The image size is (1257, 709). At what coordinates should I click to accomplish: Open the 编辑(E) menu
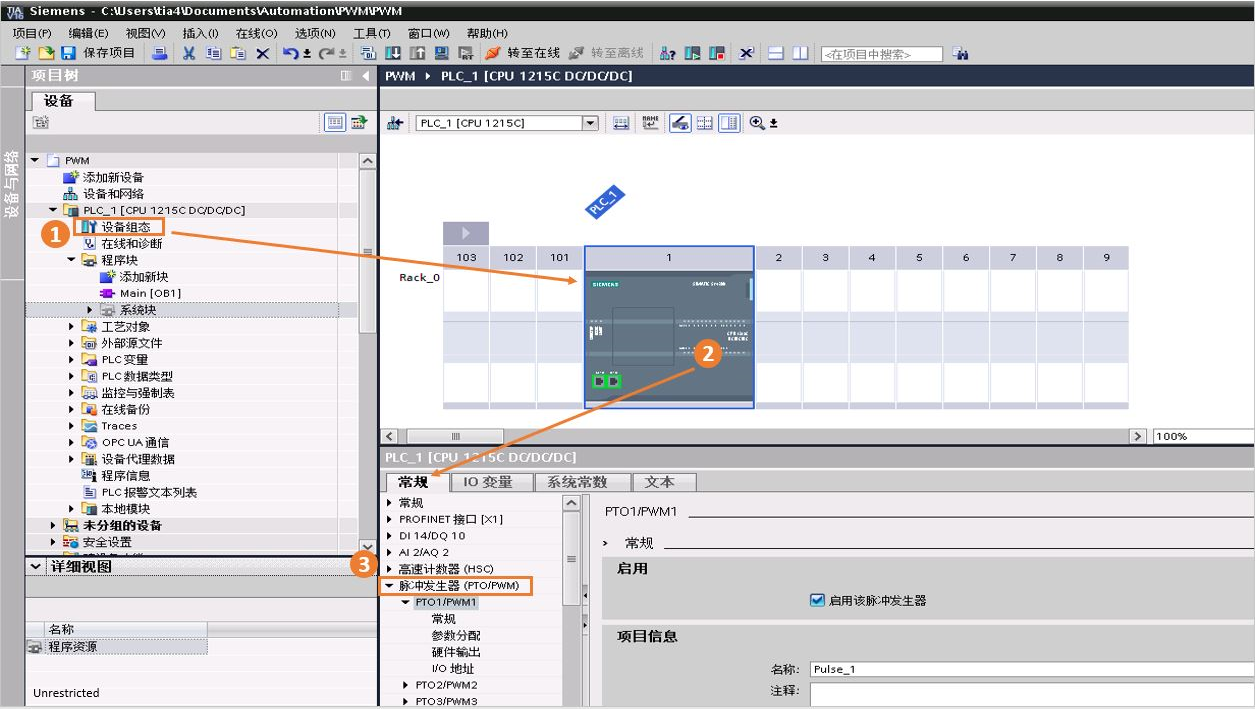point(88,33)
